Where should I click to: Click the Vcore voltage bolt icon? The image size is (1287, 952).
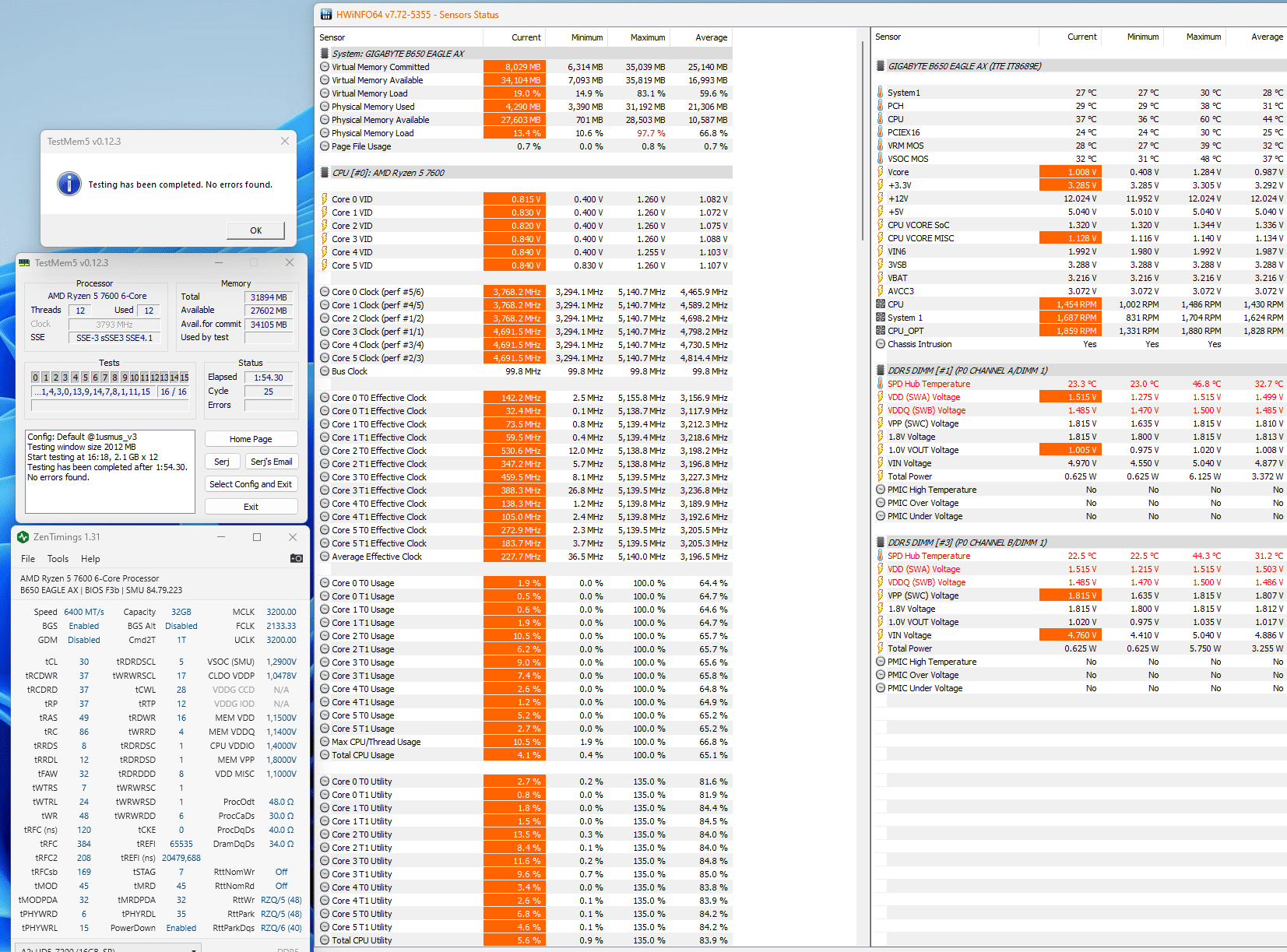[x=881, y=172]
